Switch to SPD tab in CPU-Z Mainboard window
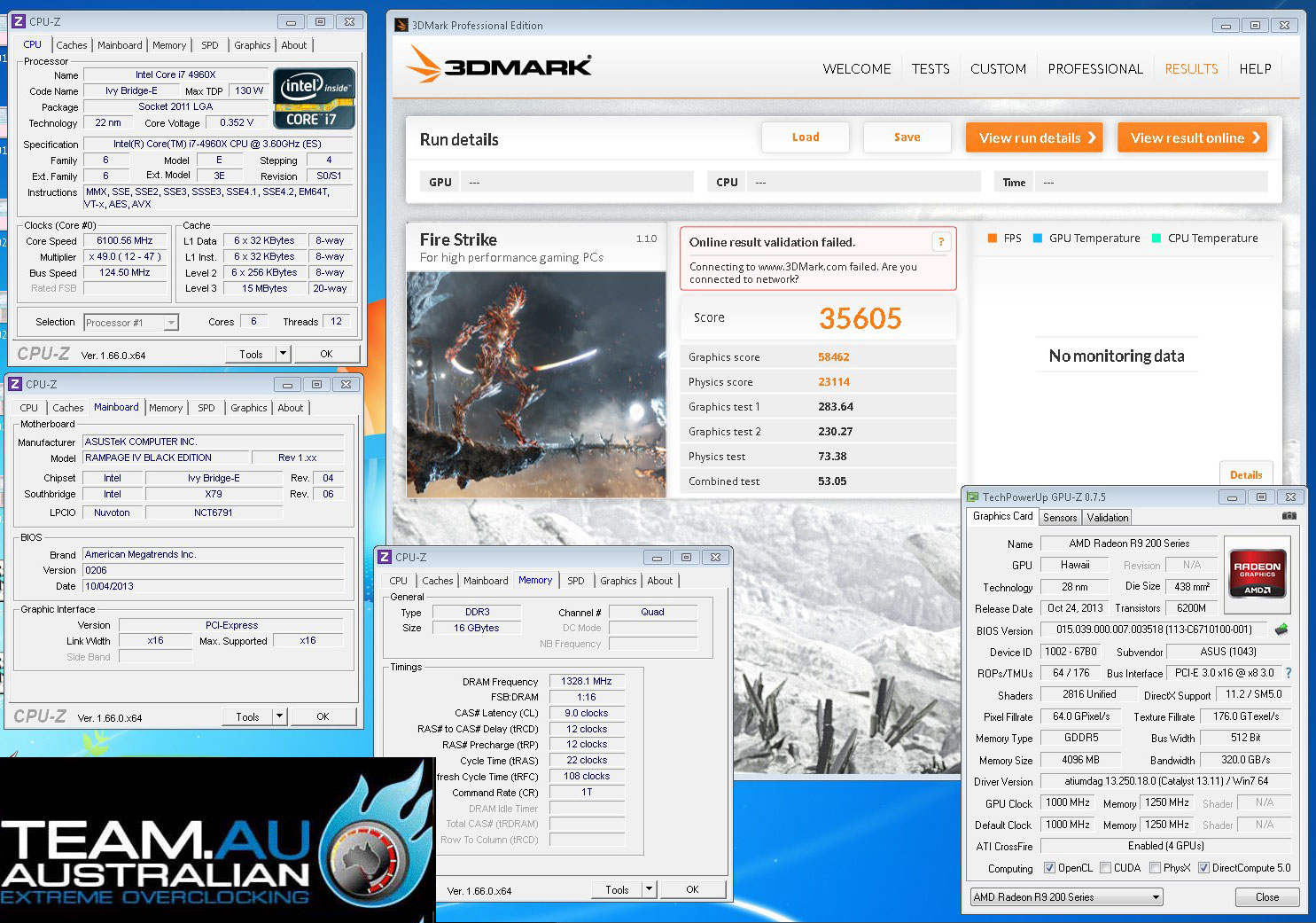The height and width of the screenshot is (923, 1316). (206, 408)
